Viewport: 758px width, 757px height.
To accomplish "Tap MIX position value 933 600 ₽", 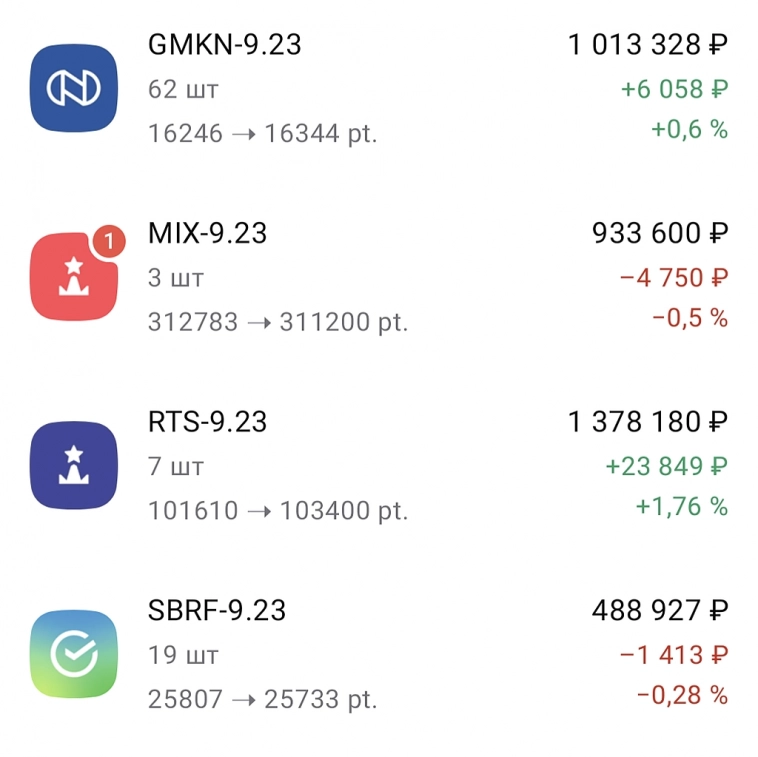I will tap(659, 234).
